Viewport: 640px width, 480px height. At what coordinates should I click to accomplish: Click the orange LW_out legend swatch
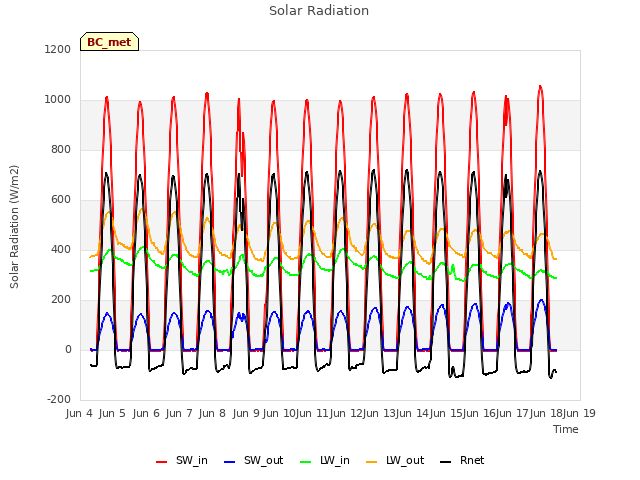(x=372, y=462)
